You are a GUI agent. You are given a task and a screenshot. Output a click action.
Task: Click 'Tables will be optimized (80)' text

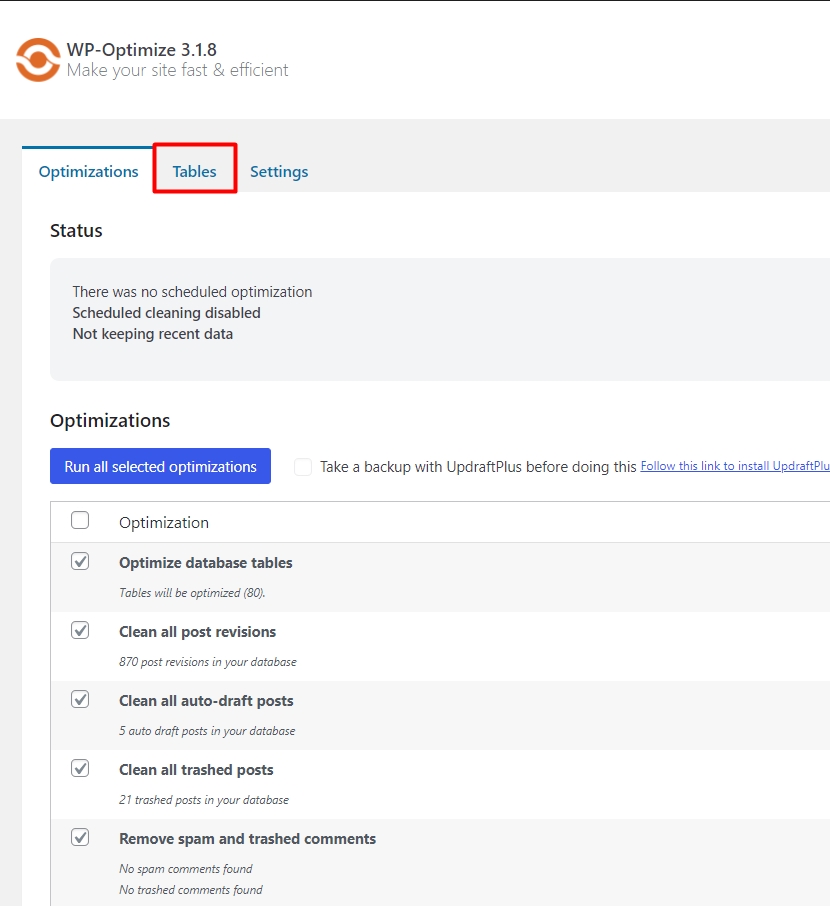coord(192,593)
